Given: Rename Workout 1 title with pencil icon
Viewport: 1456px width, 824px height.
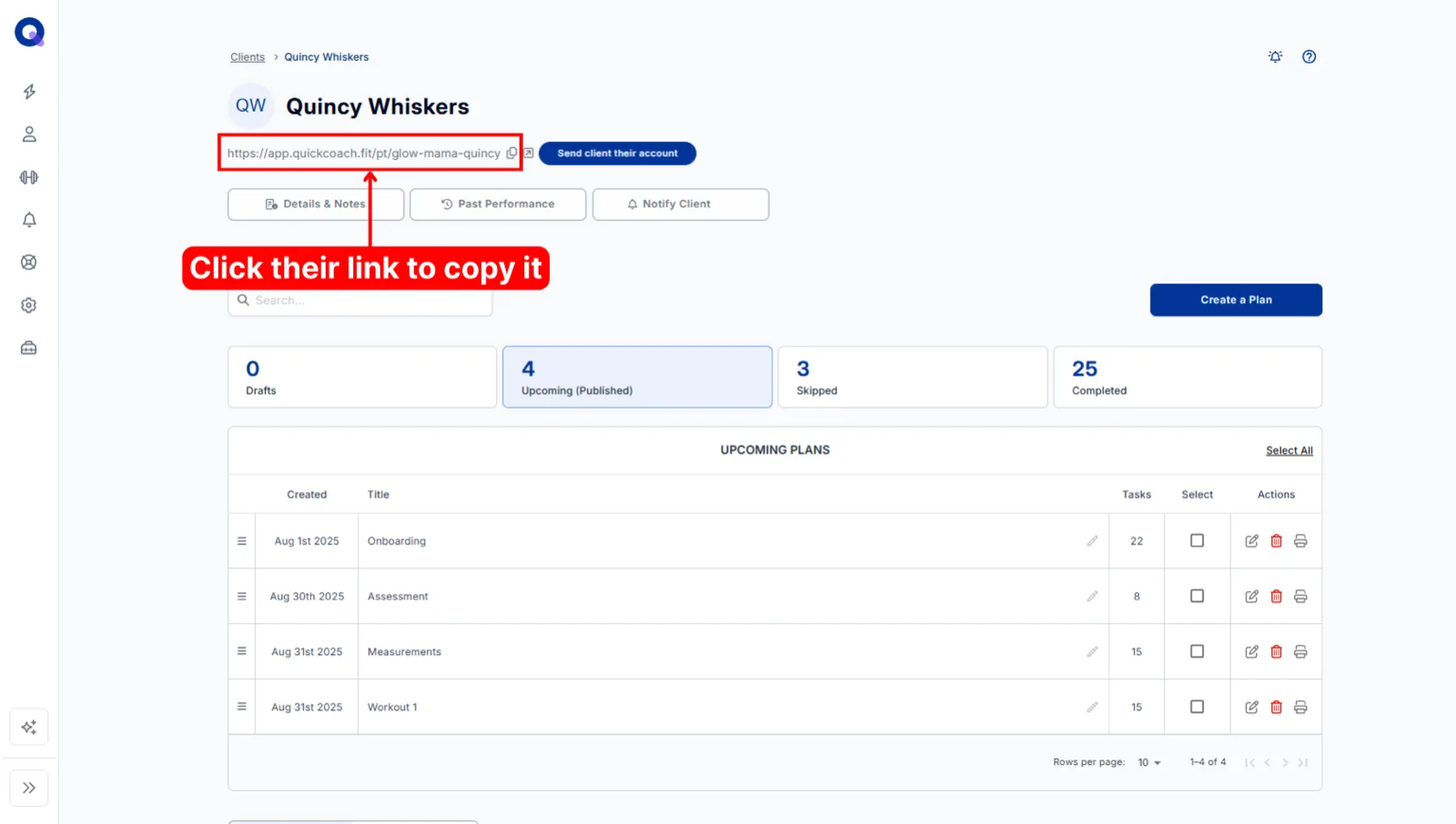Looking at the screenshot, I should coord(1092,708).
